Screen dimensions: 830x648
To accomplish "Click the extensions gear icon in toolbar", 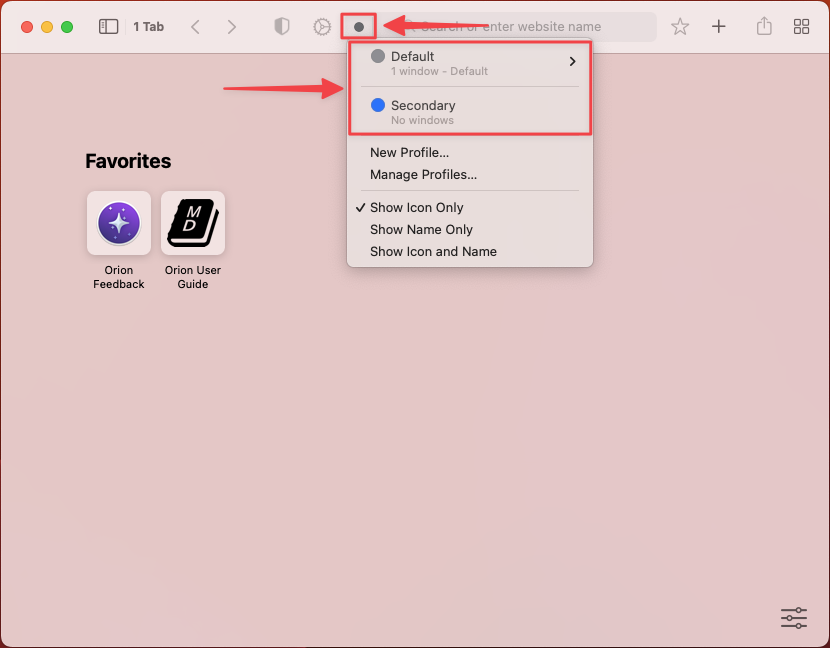I will pos(321,26).
